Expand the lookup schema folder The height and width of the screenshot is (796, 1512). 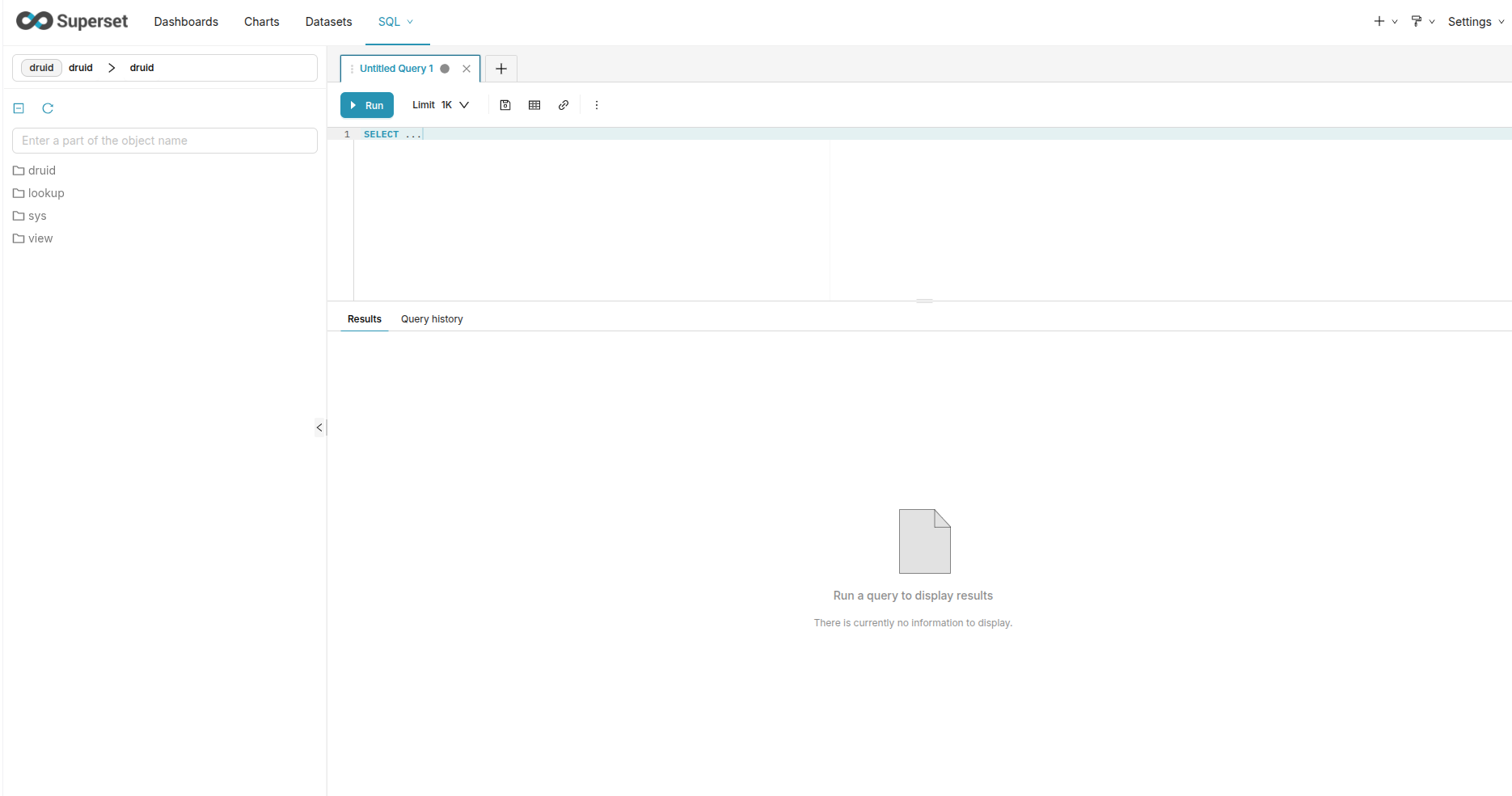46,193
